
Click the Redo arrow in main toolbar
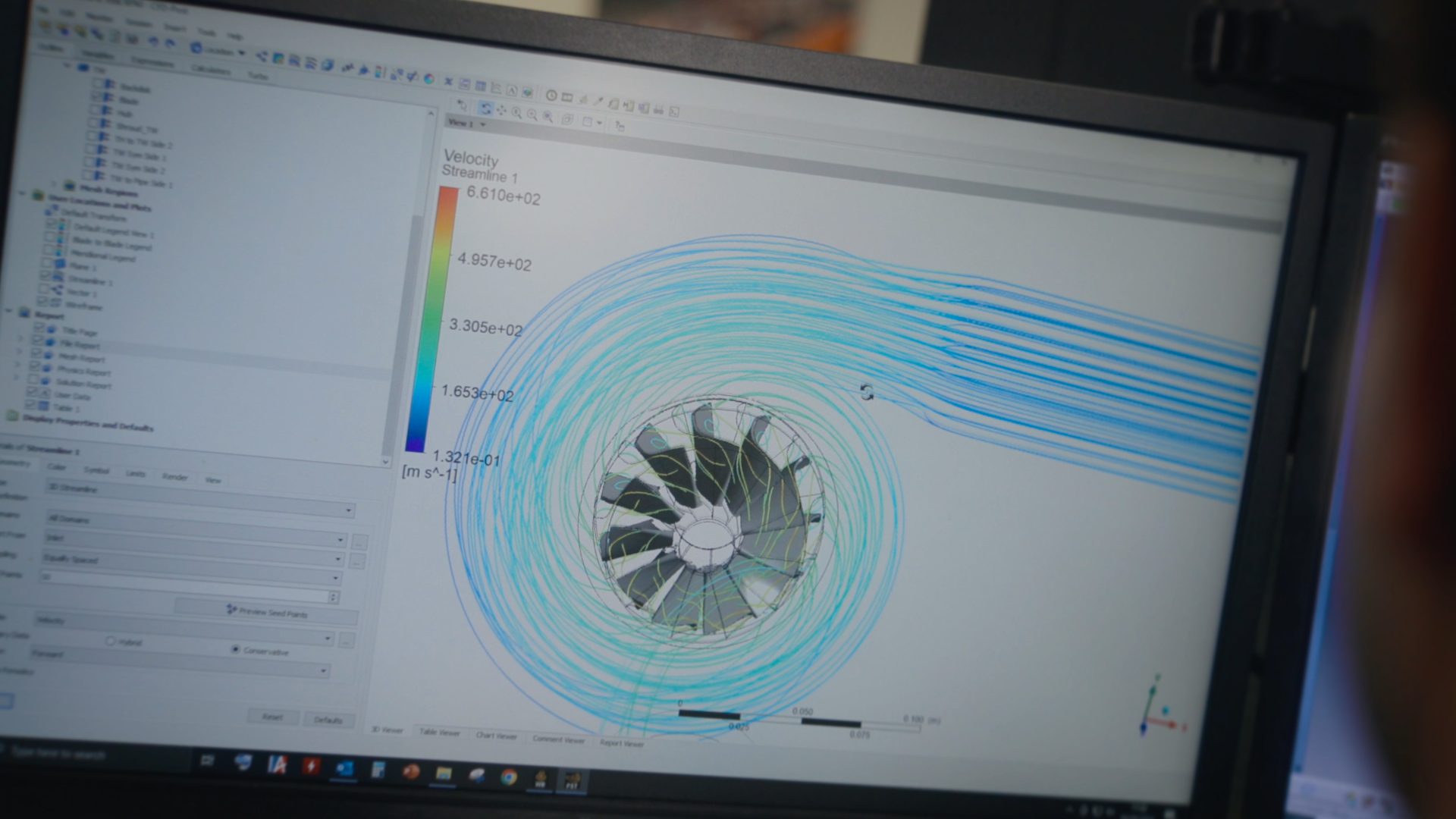tap(169, 43)
